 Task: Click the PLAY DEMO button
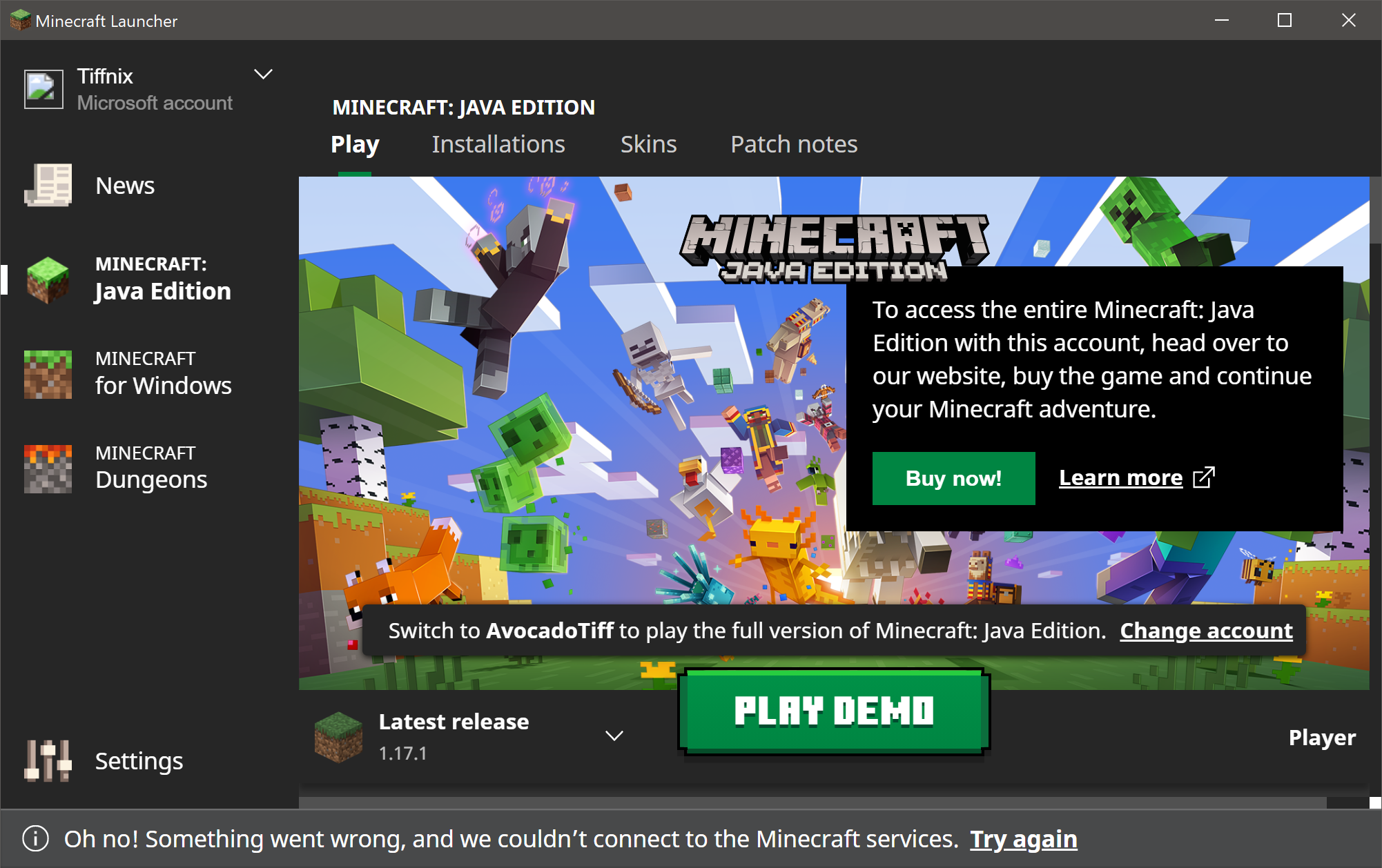pyautogui.click(x=833, y=711)
